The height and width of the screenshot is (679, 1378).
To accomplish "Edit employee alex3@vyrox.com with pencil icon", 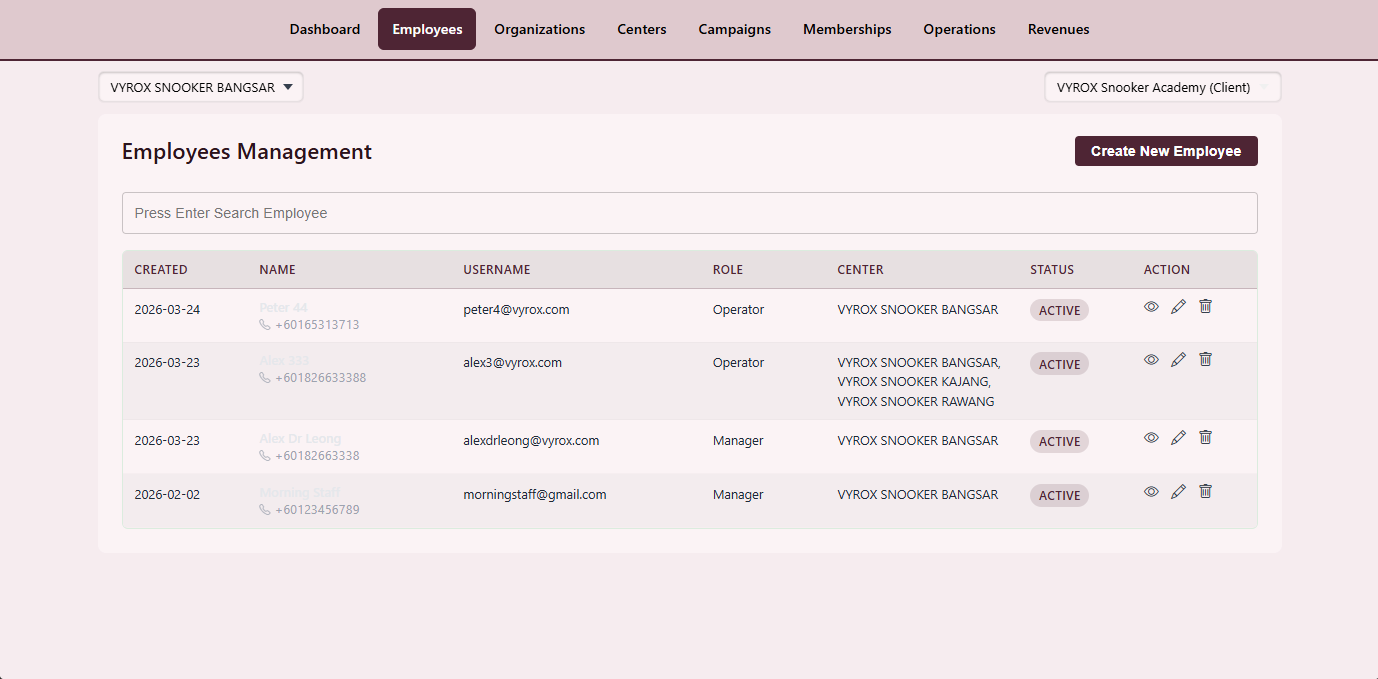I will tap(1178, 360).
